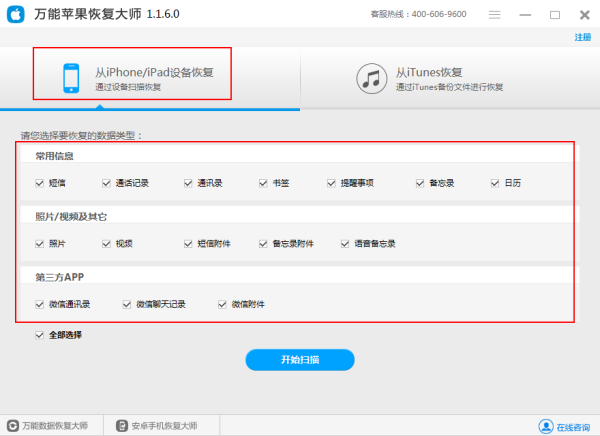Click the iPhone device icon
The width and height of the screenshot is (600, 436).
point(71,78)
